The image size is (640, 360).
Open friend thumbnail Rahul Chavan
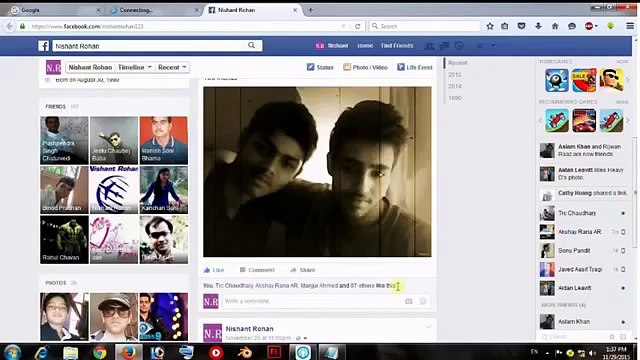(64, 240)
